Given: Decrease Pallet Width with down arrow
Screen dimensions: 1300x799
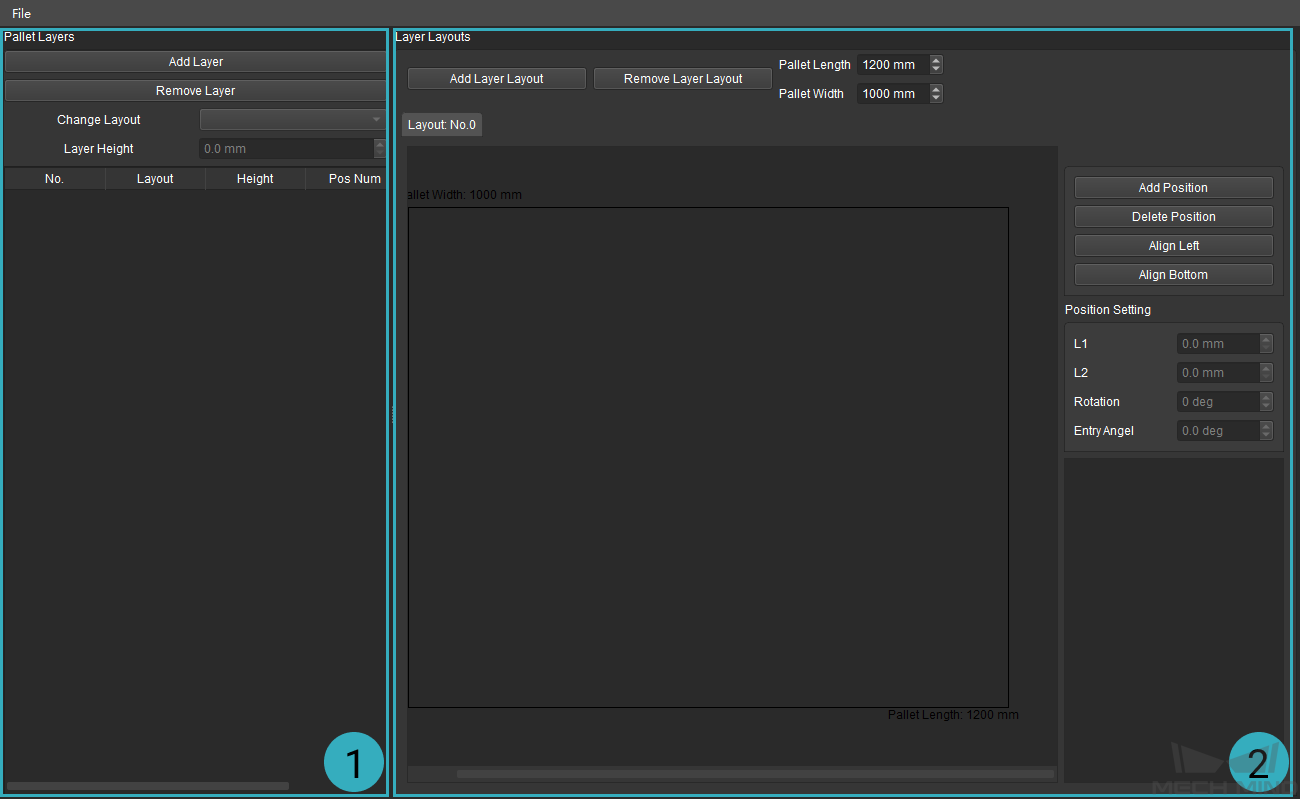Looking at the screenshot, I should pyautogui.click(x=936, y=98).
